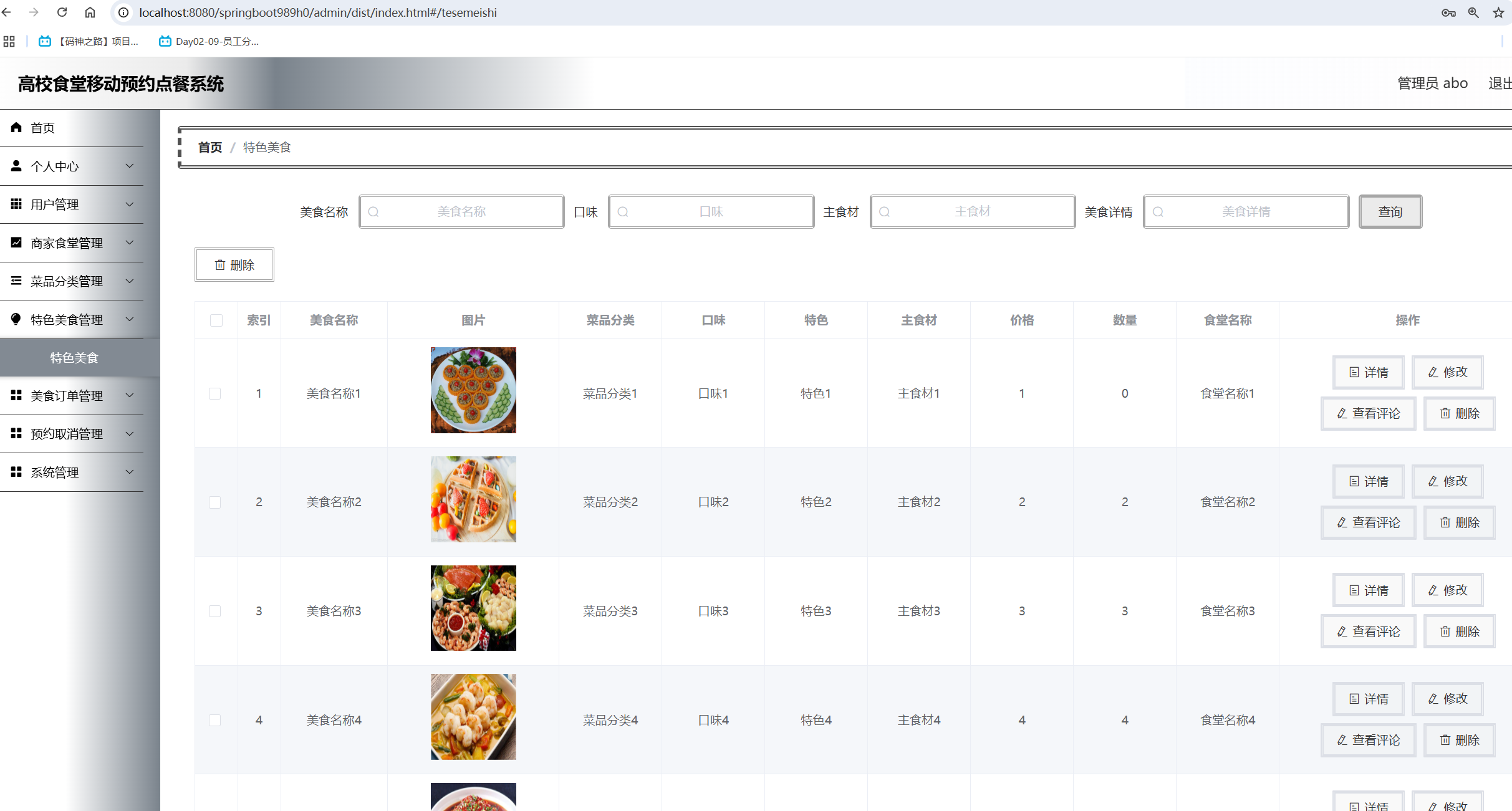Go to browser home icon
This screenshot has height=811, width=1512.
tap(90, 12)
